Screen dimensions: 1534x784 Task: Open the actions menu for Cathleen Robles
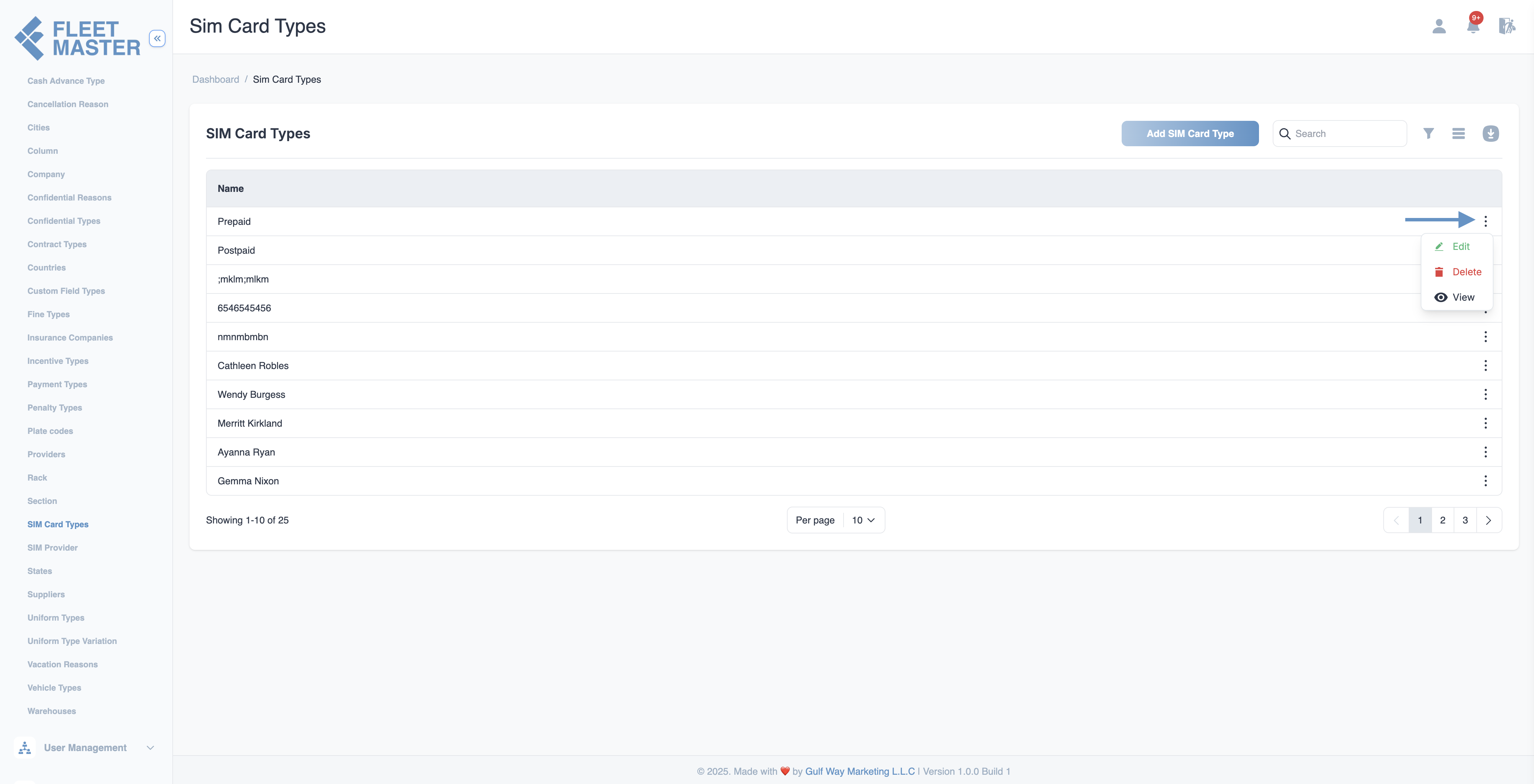(x=1485, y=366)
